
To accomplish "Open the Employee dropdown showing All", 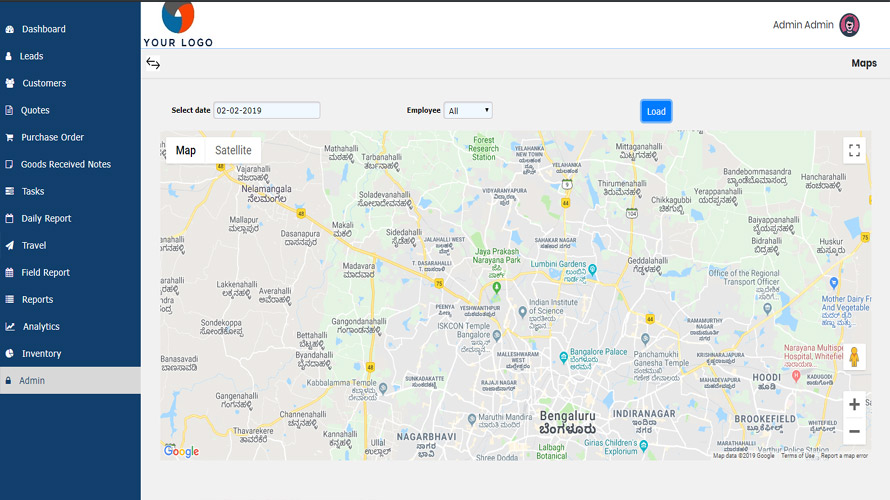I will 468,111.
